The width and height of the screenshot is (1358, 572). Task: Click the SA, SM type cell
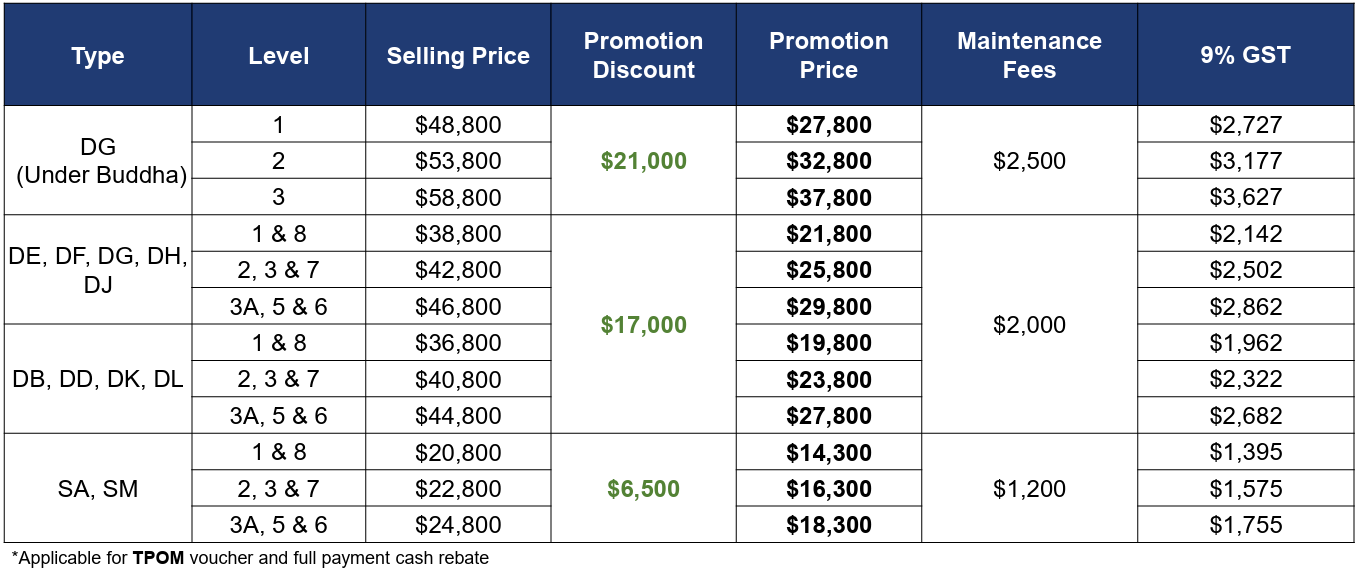(x=98, y=488)
